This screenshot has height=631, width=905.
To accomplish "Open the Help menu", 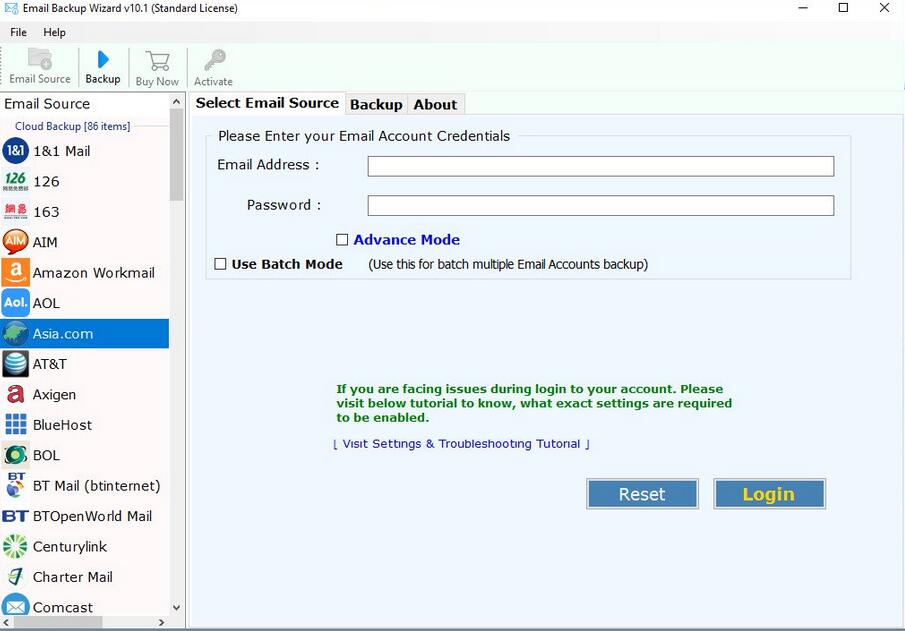I will point(54,32).
